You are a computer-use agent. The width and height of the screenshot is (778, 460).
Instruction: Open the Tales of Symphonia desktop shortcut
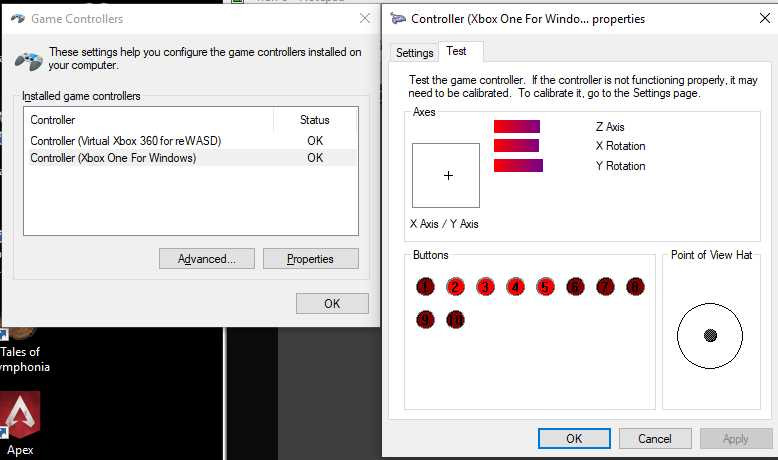point(22,350)
